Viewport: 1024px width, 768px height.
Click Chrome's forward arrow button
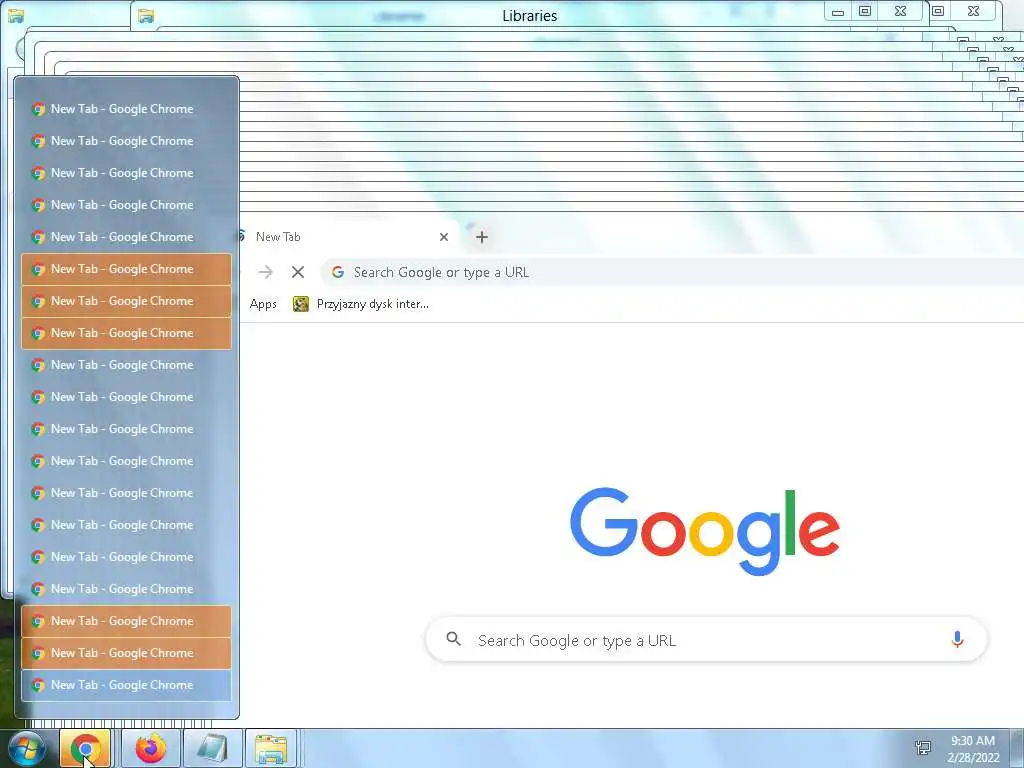265,272
